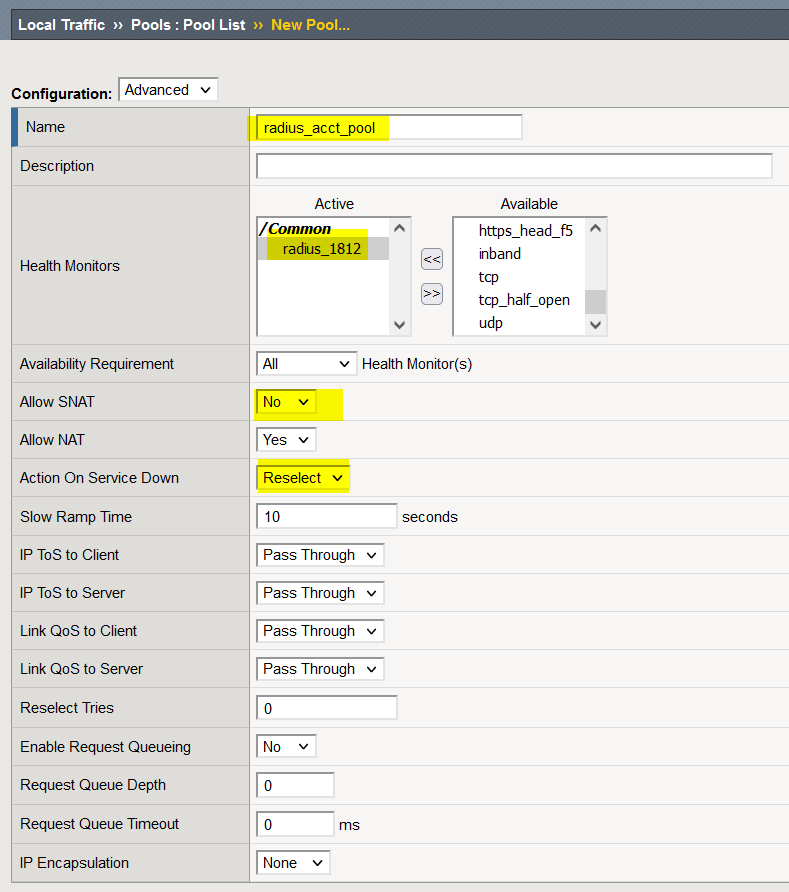
Task: Move monitor to Available with >> button
Action: click(432, 294)
